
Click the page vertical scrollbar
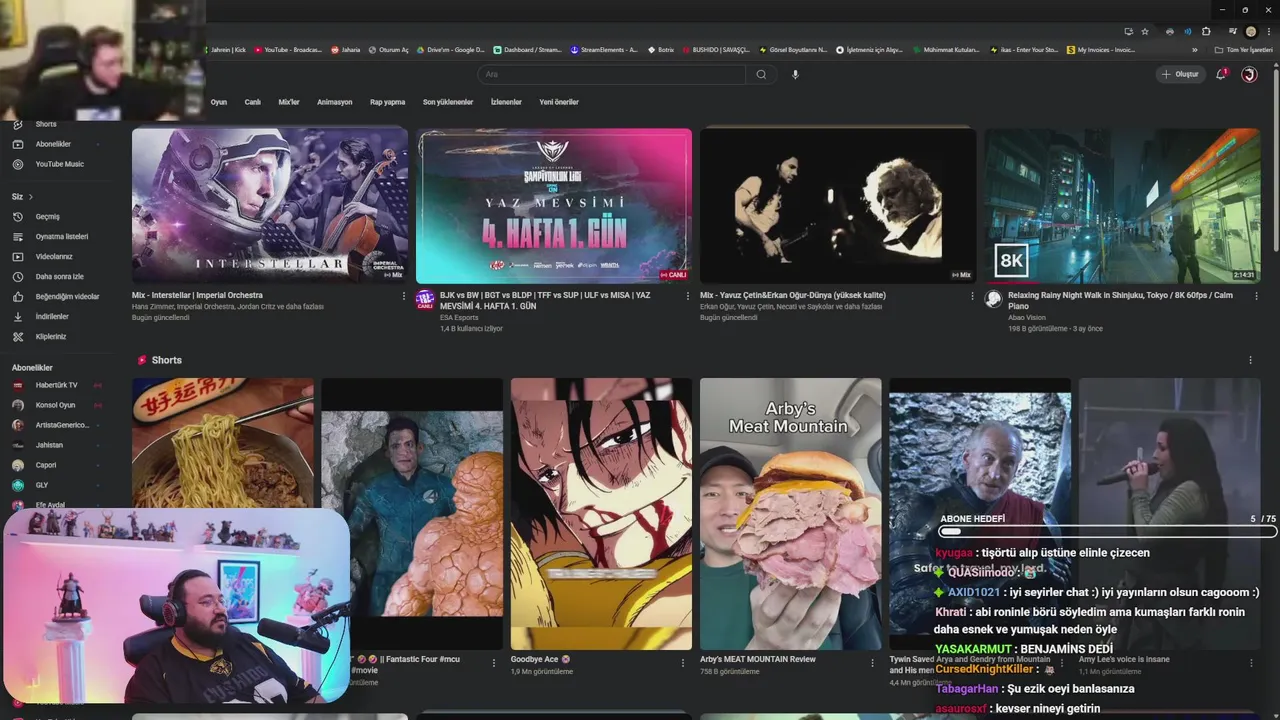(1274, 160)
